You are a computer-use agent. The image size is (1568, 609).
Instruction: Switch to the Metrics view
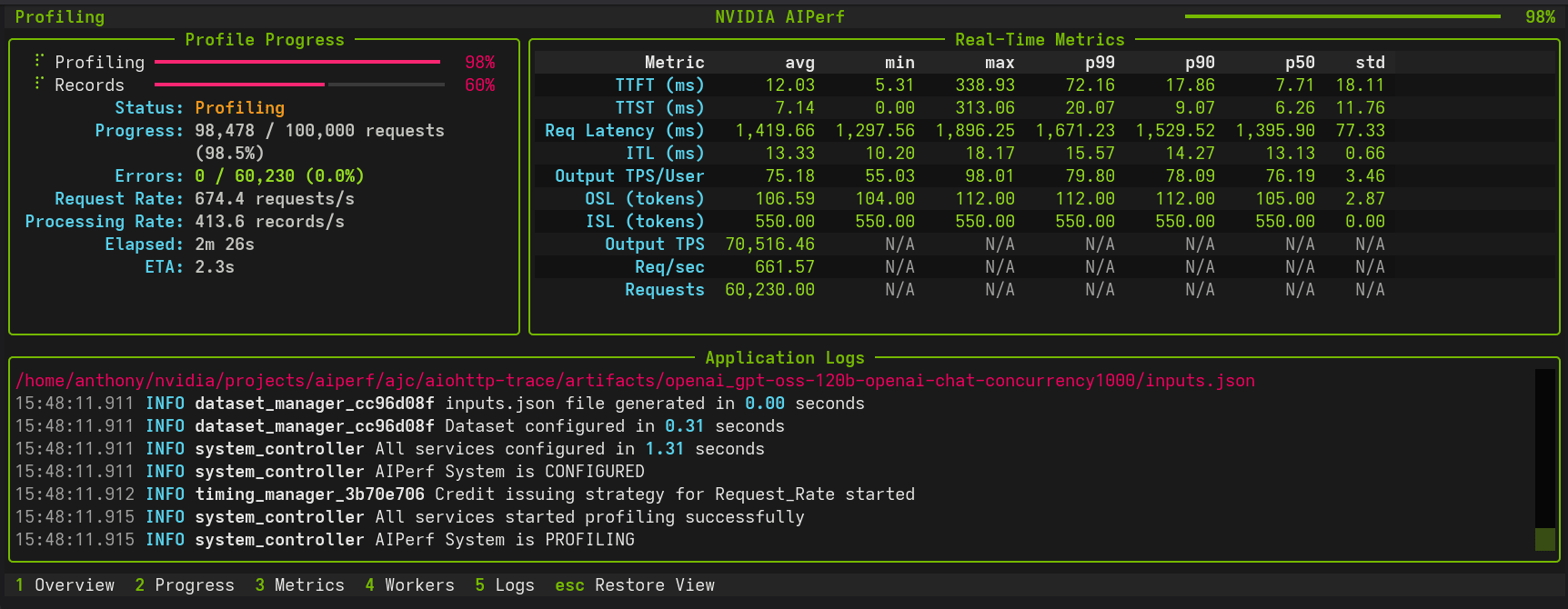[300, 585]
